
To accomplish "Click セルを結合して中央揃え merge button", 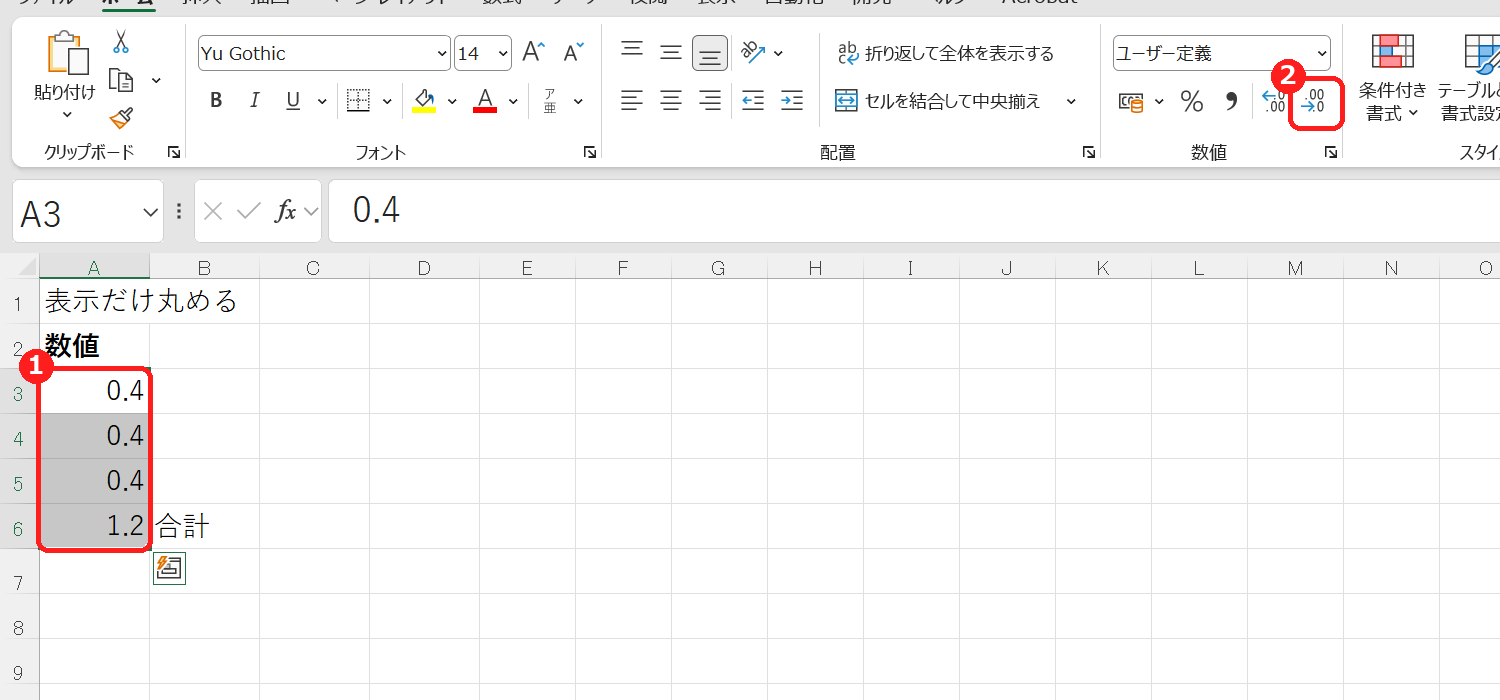I will click(938, 101).
